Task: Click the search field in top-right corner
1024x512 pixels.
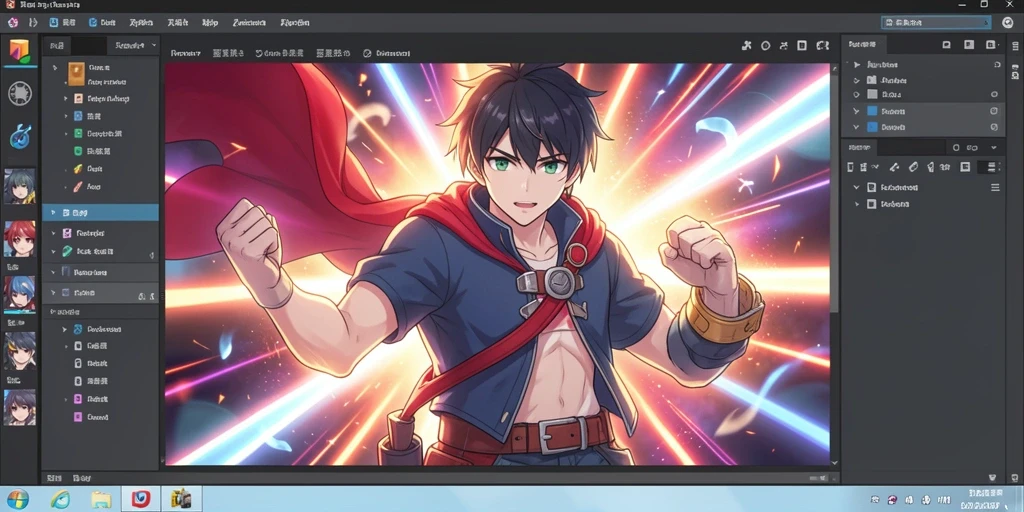Action: point(936,22)
